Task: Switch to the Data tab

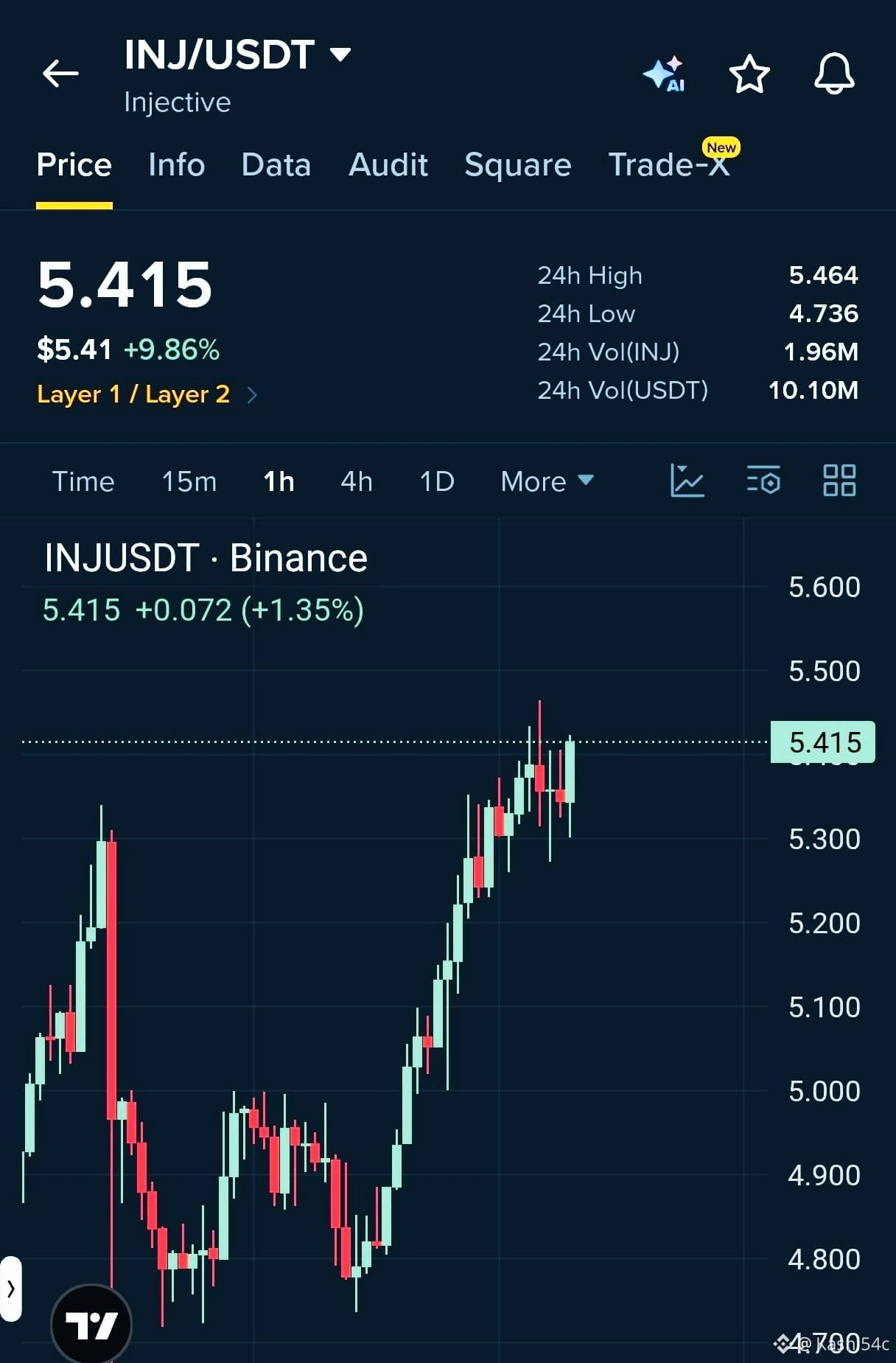Action: tap(276, 164)
